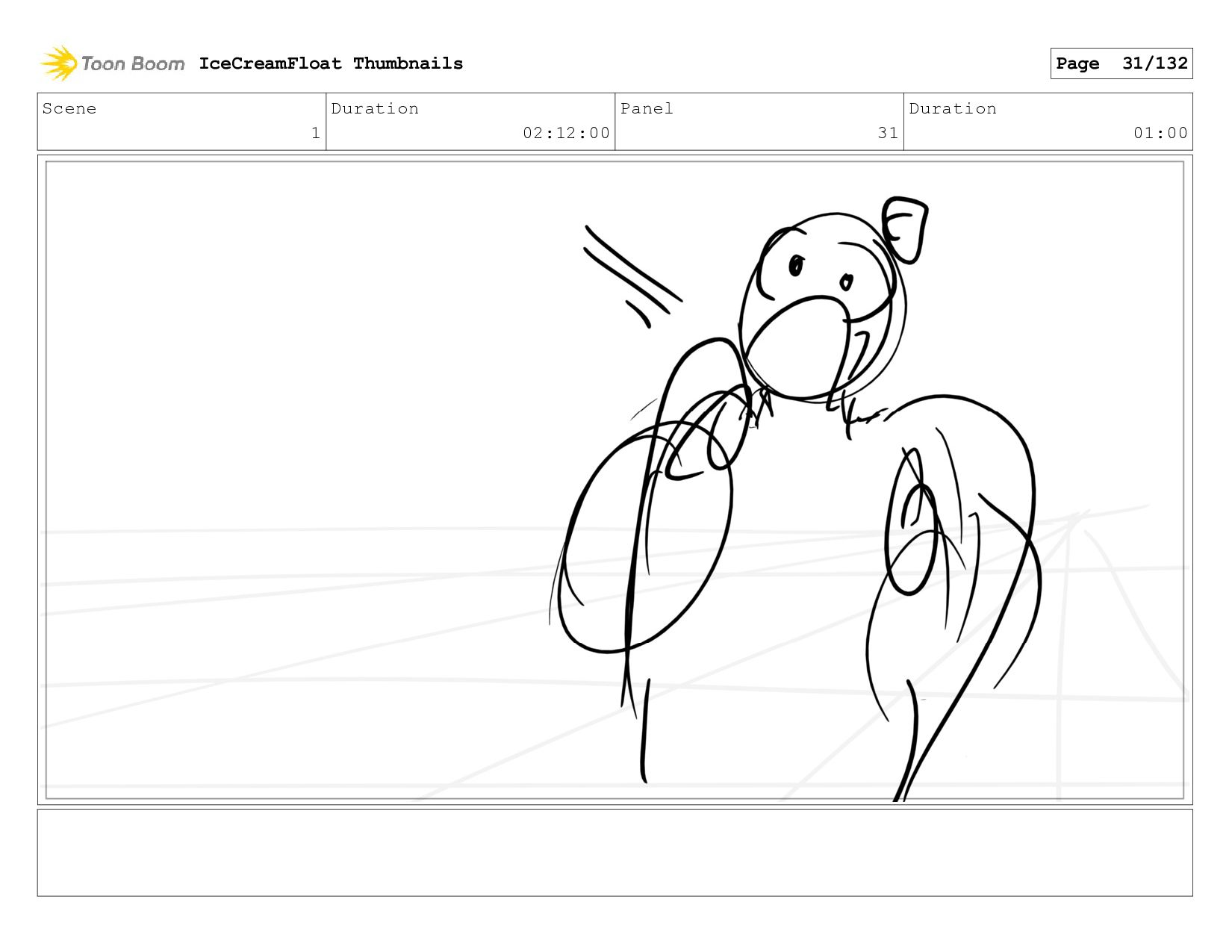Click the Panel label
Screen dimensions: 1232x952
(x=647, y=109)
